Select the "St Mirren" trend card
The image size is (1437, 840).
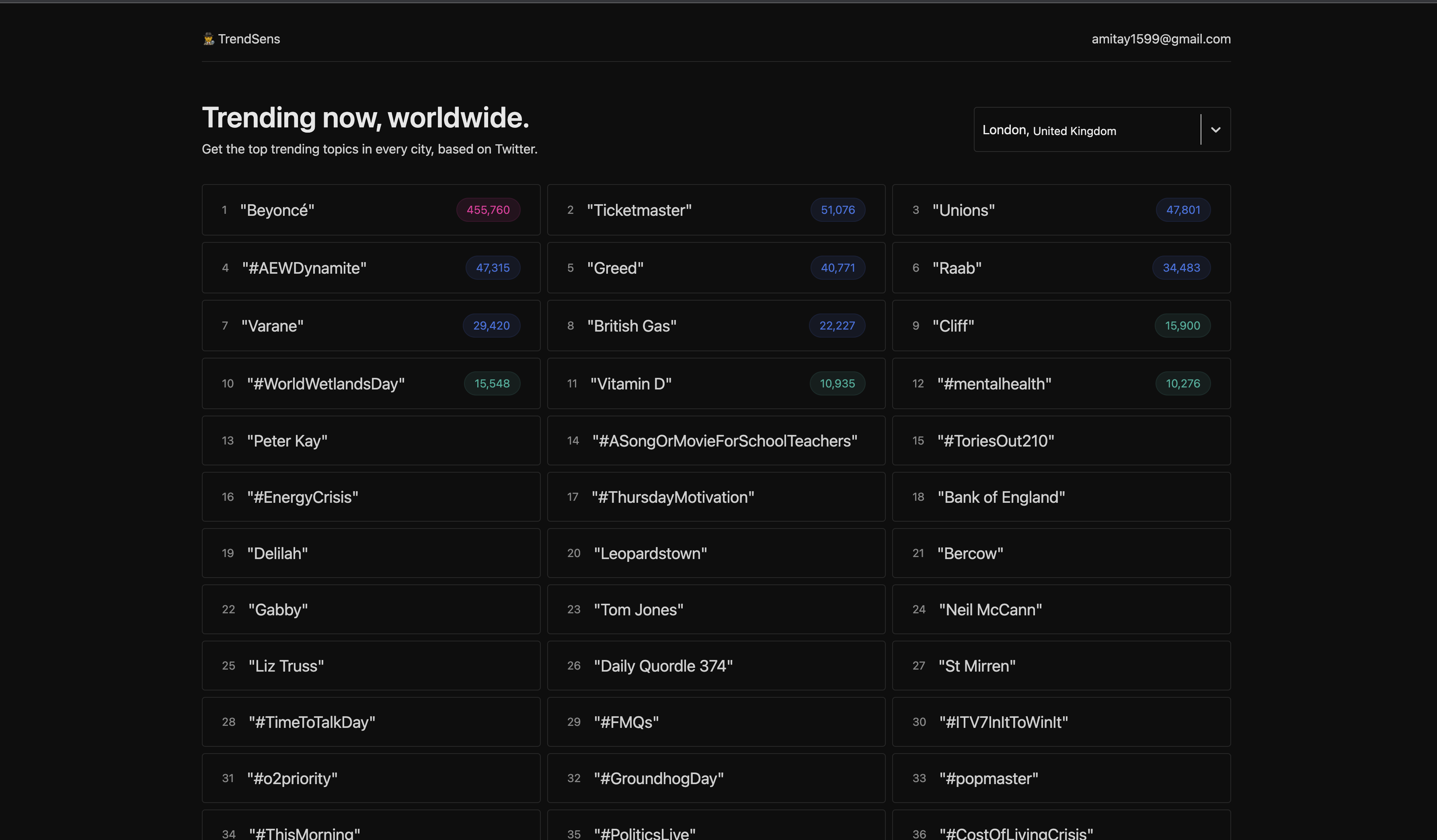[x=1061, y=666]
